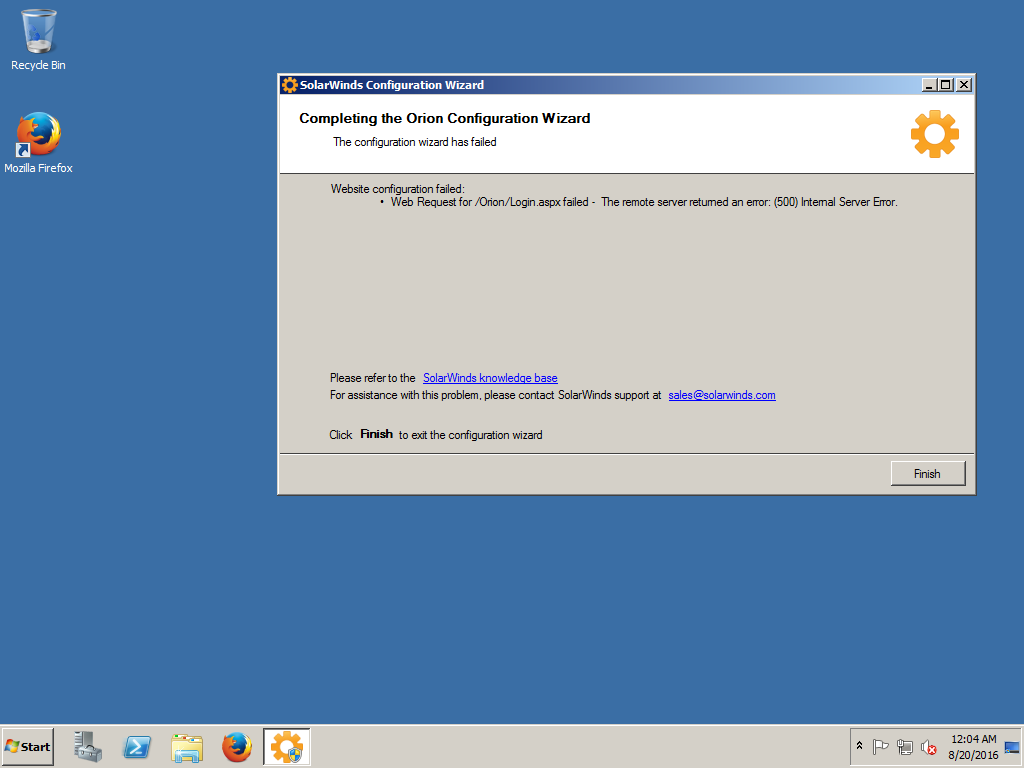Close the SolarWinds Configuration Wizard window

coord(964,85)
